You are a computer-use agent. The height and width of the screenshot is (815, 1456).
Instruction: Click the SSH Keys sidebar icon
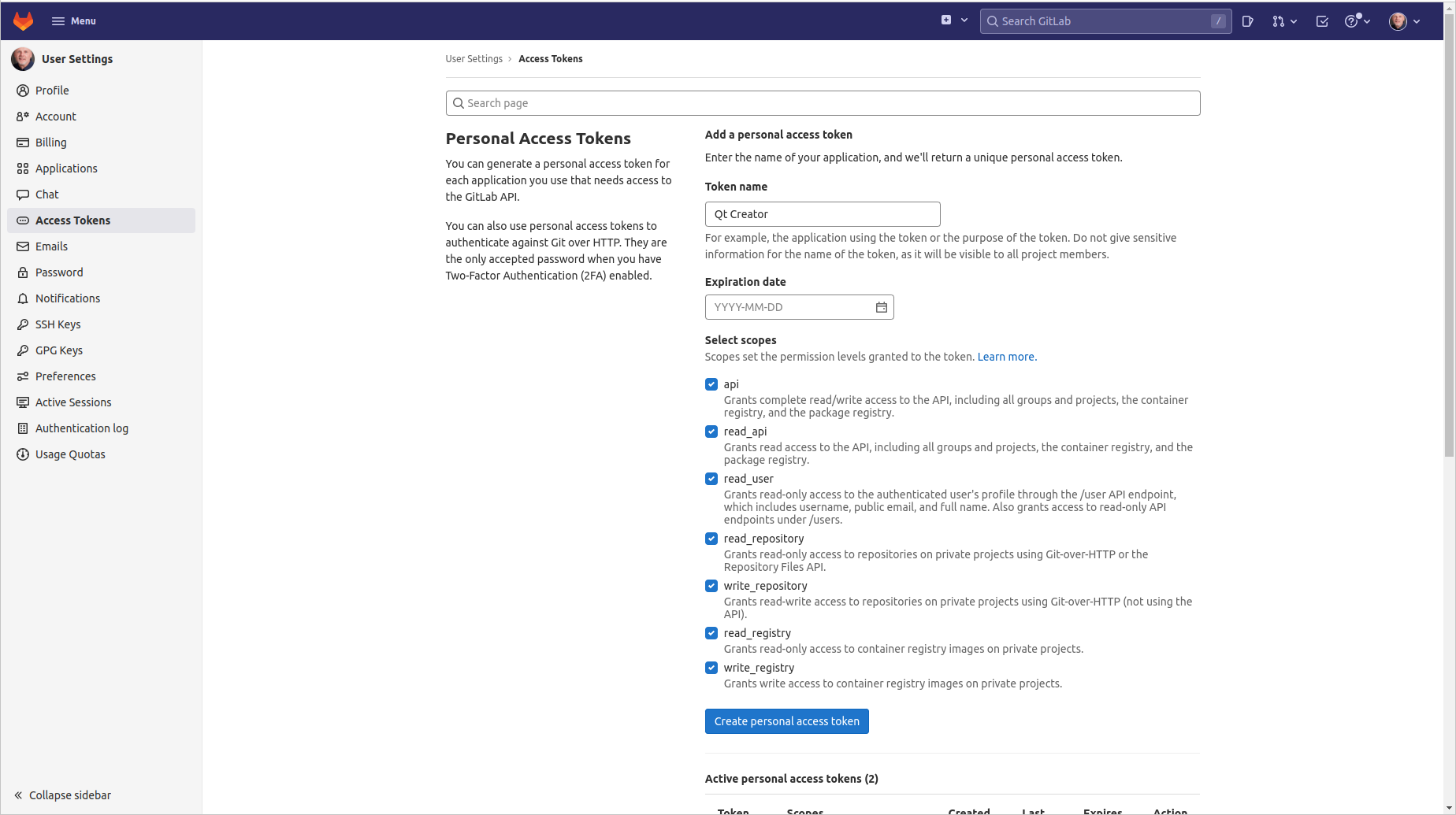(23, 324)
